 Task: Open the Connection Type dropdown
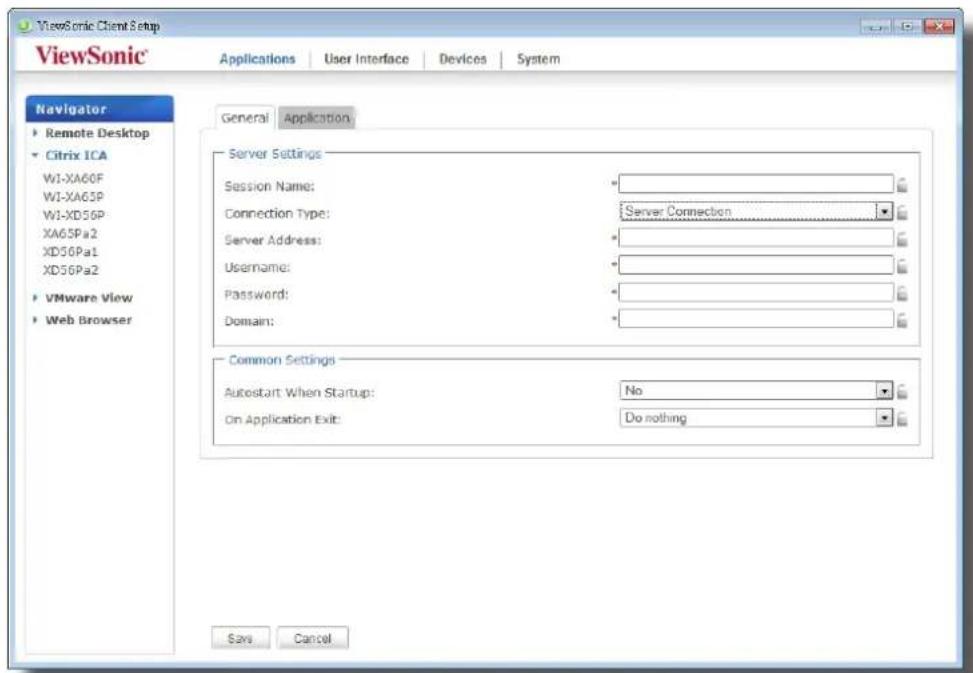point(756,212)
